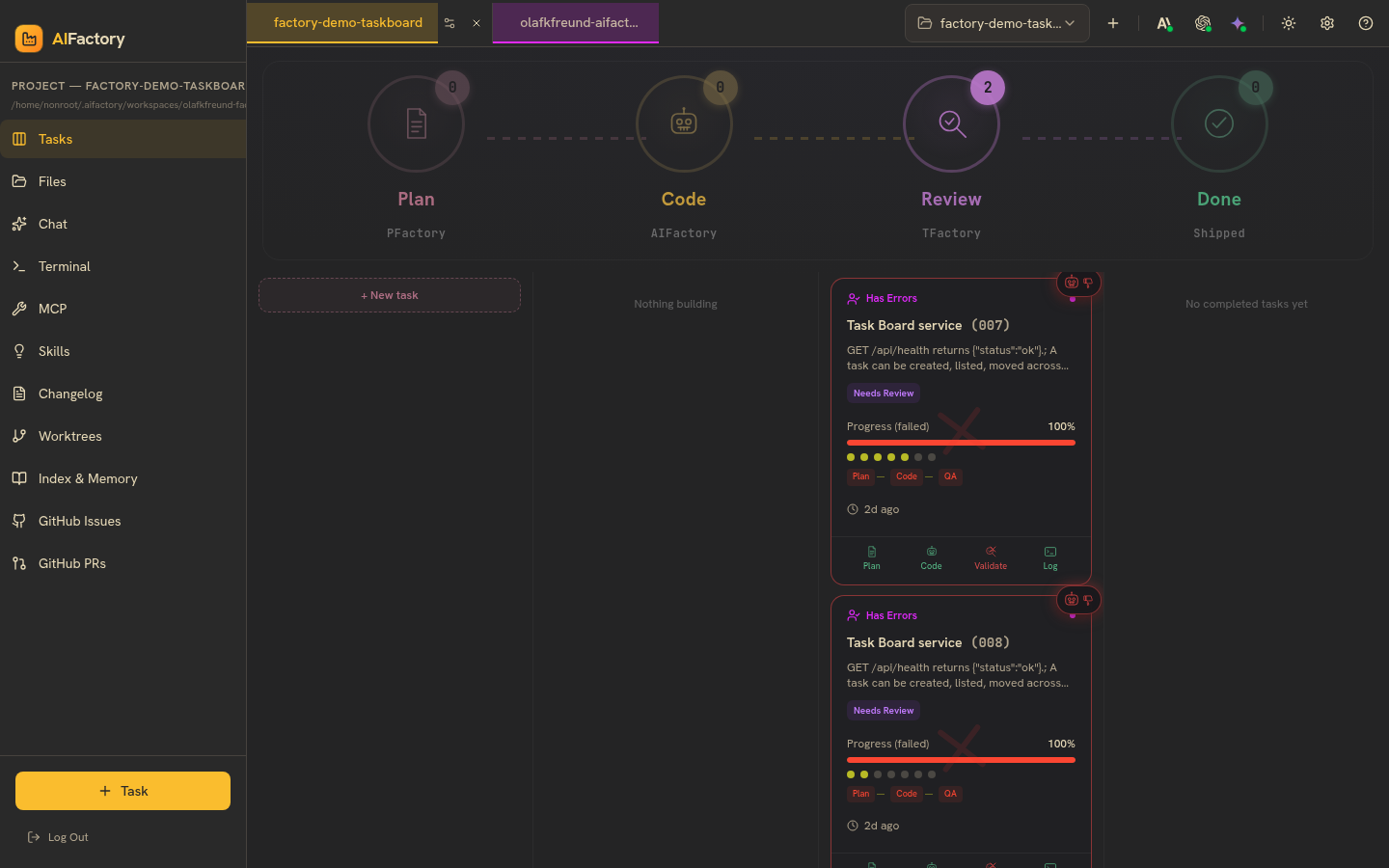Click the dashed + New task button
1389x868 pixels.
point(390,295)
